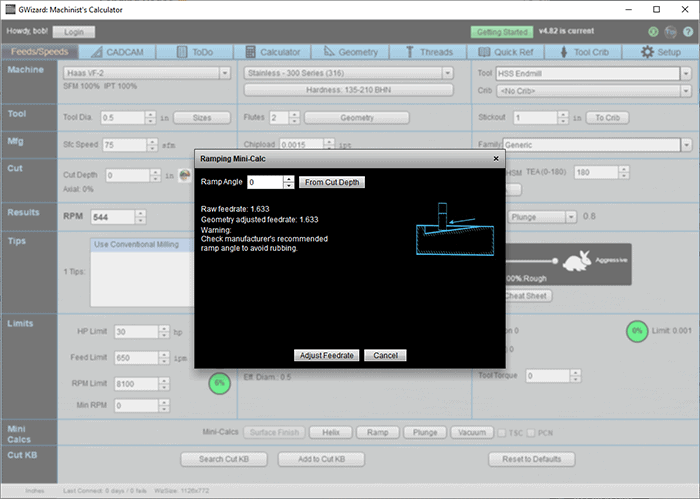Click the Feed Limit input field

click(136, 358)
